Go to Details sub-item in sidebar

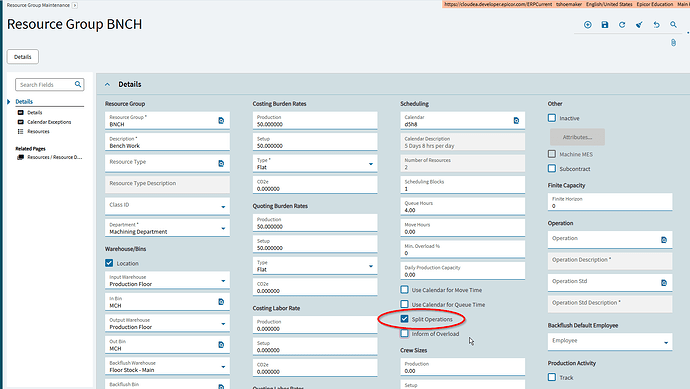click(x=35, y=113)
